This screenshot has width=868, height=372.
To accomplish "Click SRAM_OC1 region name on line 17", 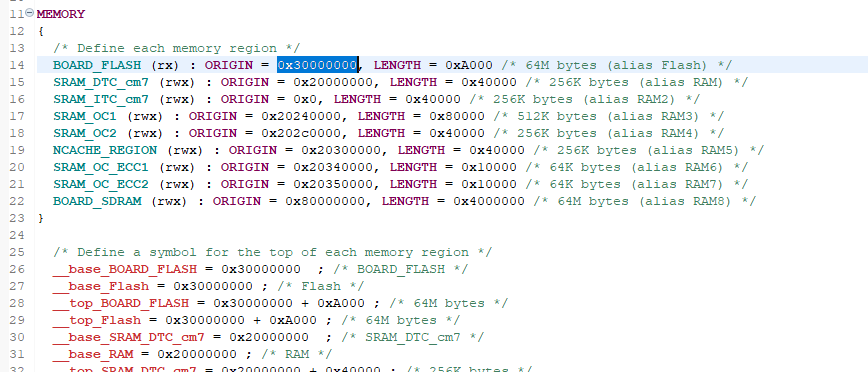I will click(x=85, y=116).
